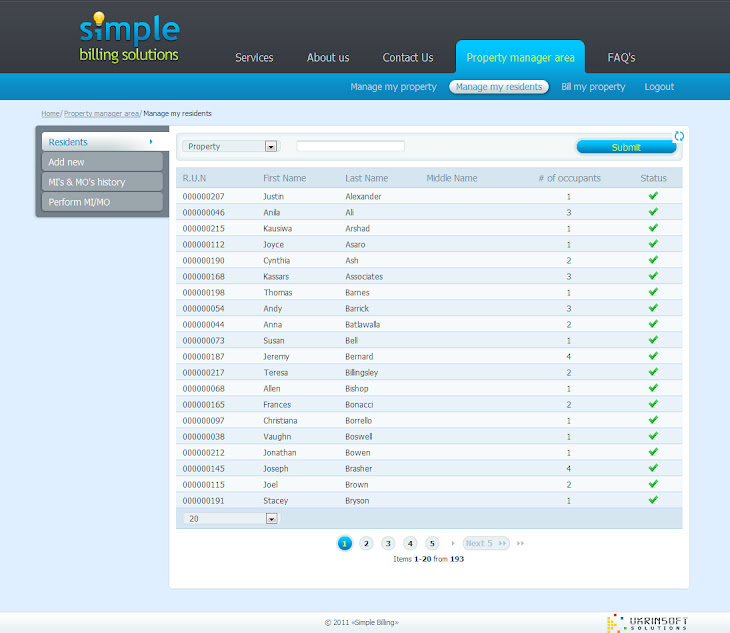This screenshot has width=730, height=633.
Task: Click Joyce Asaro's status checkmark
Action: click(x=653, y=244)
